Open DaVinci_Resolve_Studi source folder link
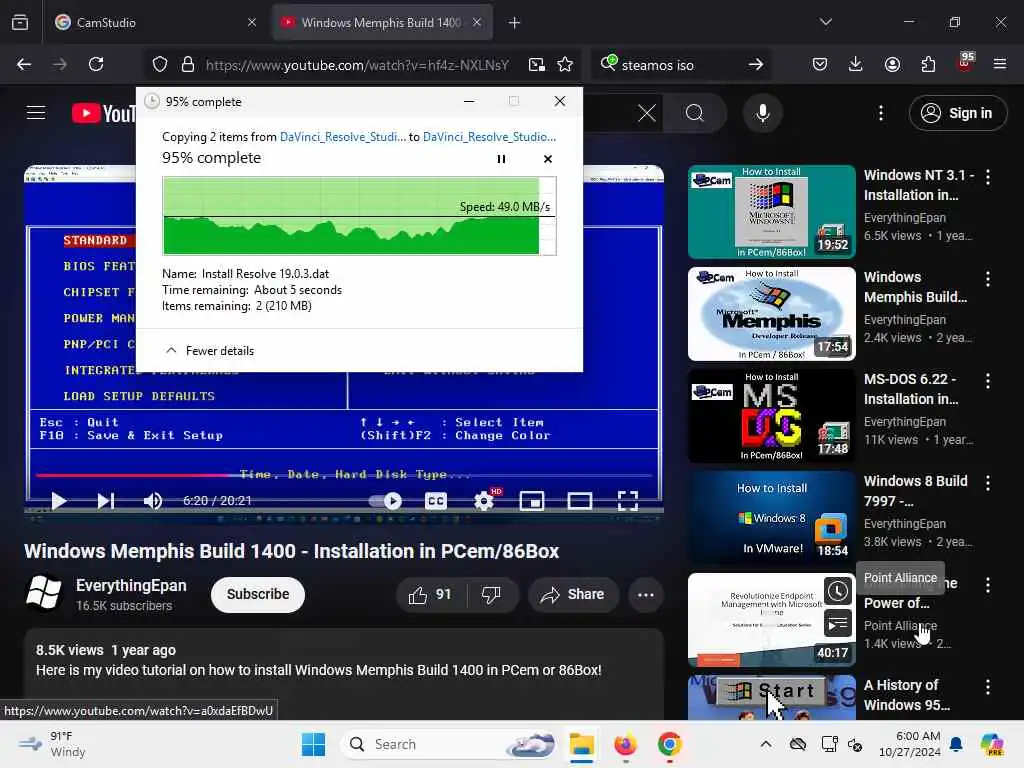 342,136
